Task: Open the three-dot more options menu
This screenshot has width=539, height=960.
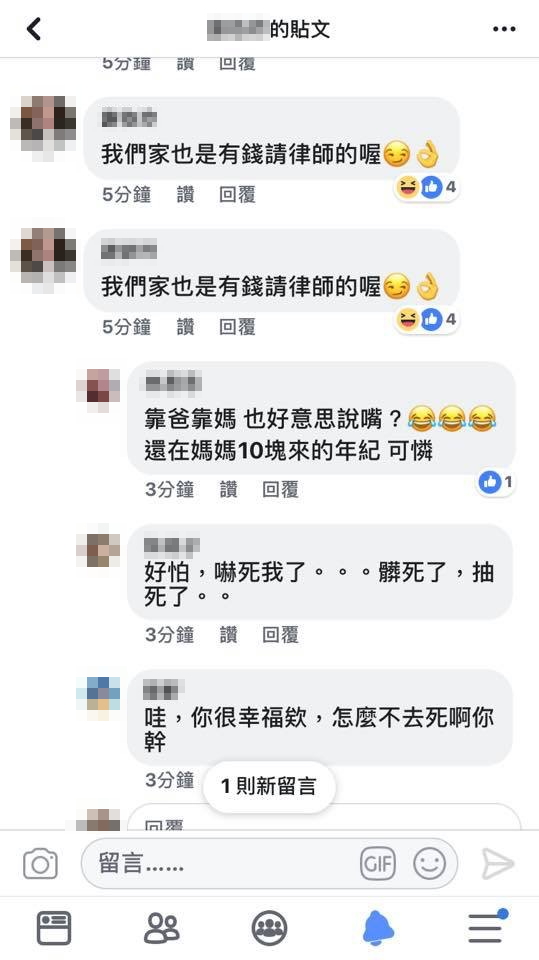Action: pyautogui.click(x=503, y=29)
